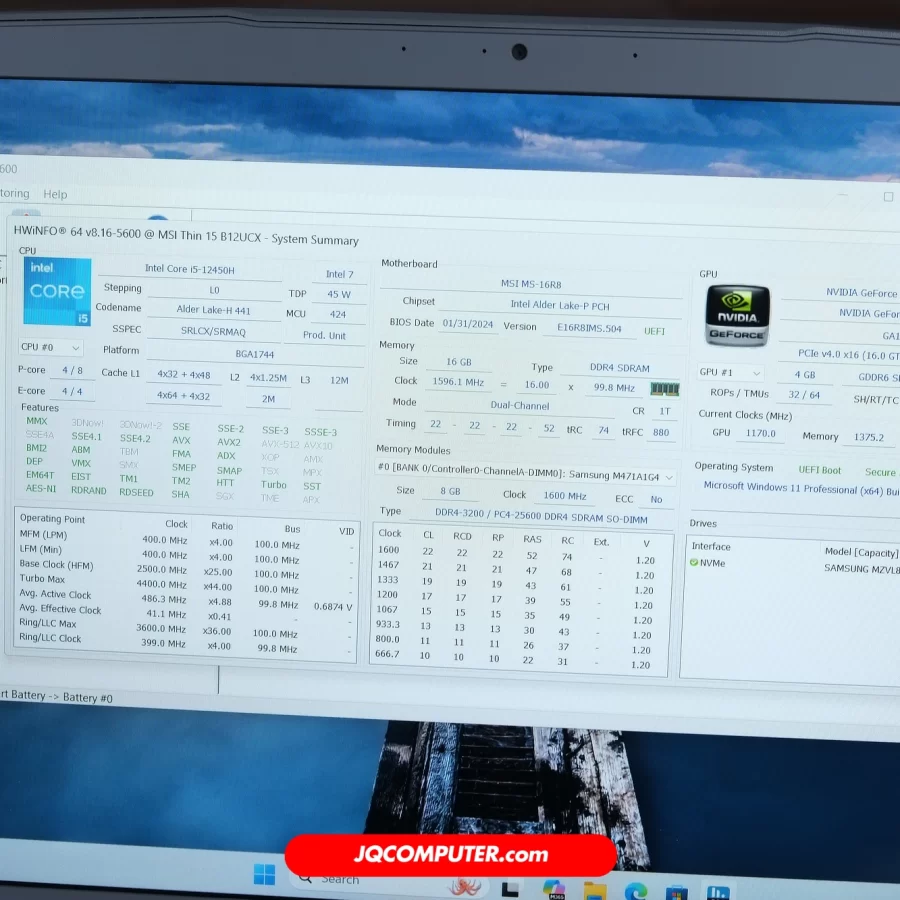Open File Explorer from the taskbar
This screenshot has height=900, width=900.
pos(595,890)
